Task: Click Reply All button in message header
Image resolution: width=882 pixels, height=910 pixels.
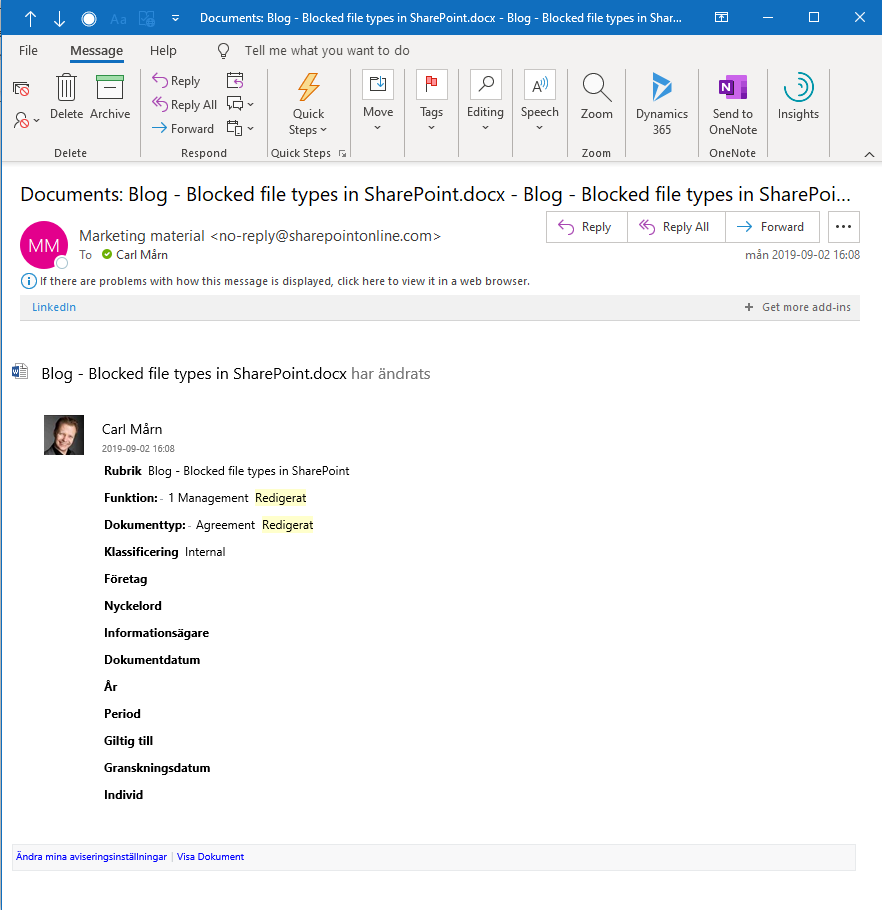Action: click(x=676, y=227)
